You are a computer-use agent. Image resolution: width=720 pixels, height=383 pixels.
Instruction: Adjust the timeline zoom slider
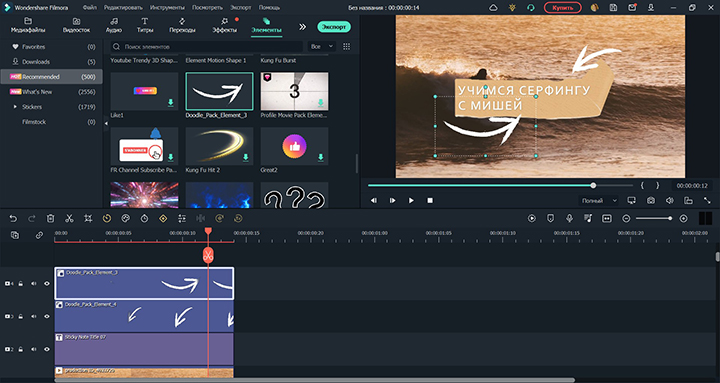pos(654,219)
